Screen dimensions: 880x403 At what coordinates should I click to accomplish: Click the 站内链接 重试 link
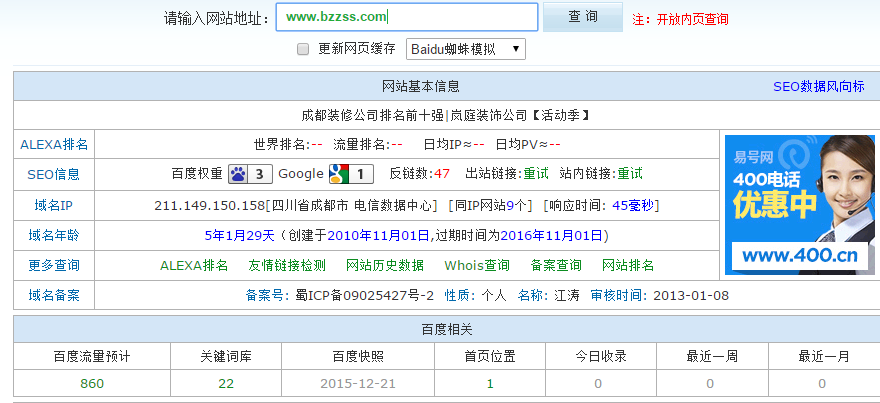click(x=629, y=174)
